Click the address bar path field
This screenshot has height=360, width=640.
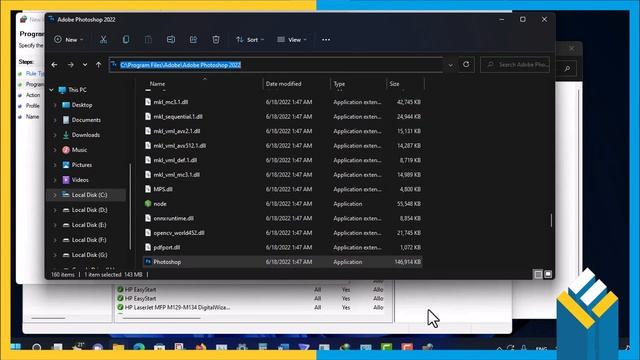click(276, 65)
